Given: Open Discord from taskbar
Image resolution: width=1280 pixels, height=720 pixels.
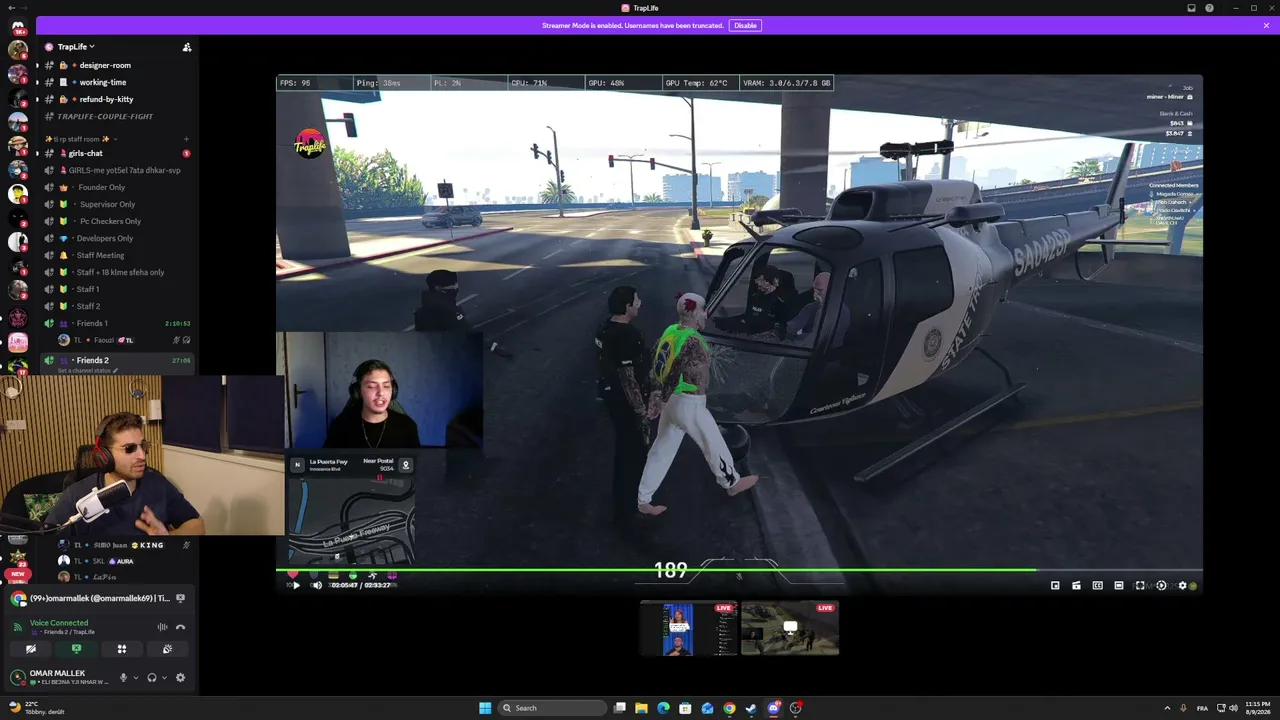Looking at the screenshot, I should point(773,708).
